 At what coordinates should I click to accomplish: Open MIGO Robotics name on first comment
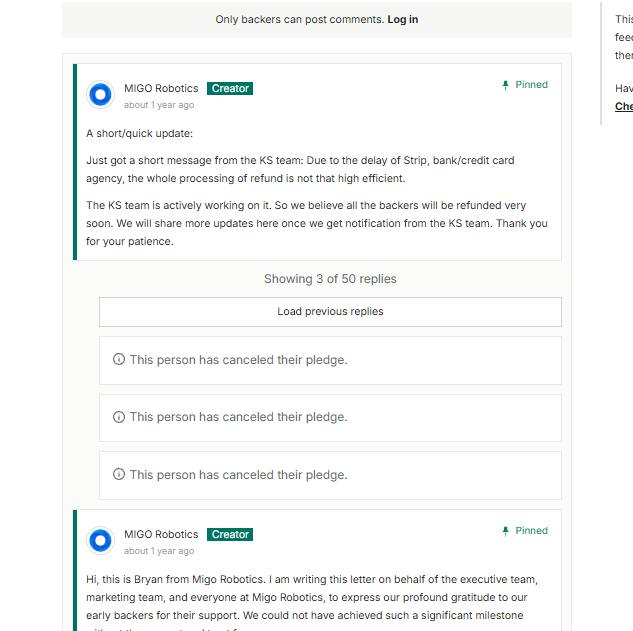[161, 88]
